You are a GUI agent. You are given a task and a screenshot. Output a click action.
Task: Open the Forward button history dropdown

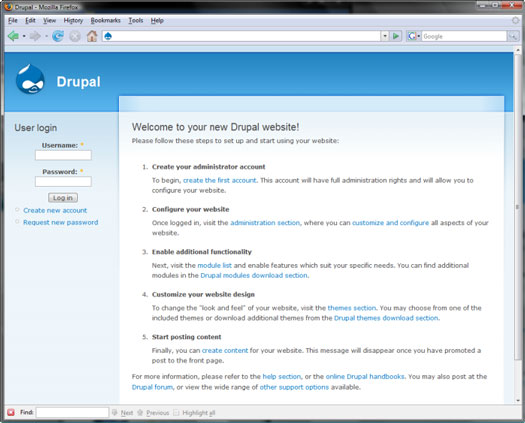(x=46, y=36)
